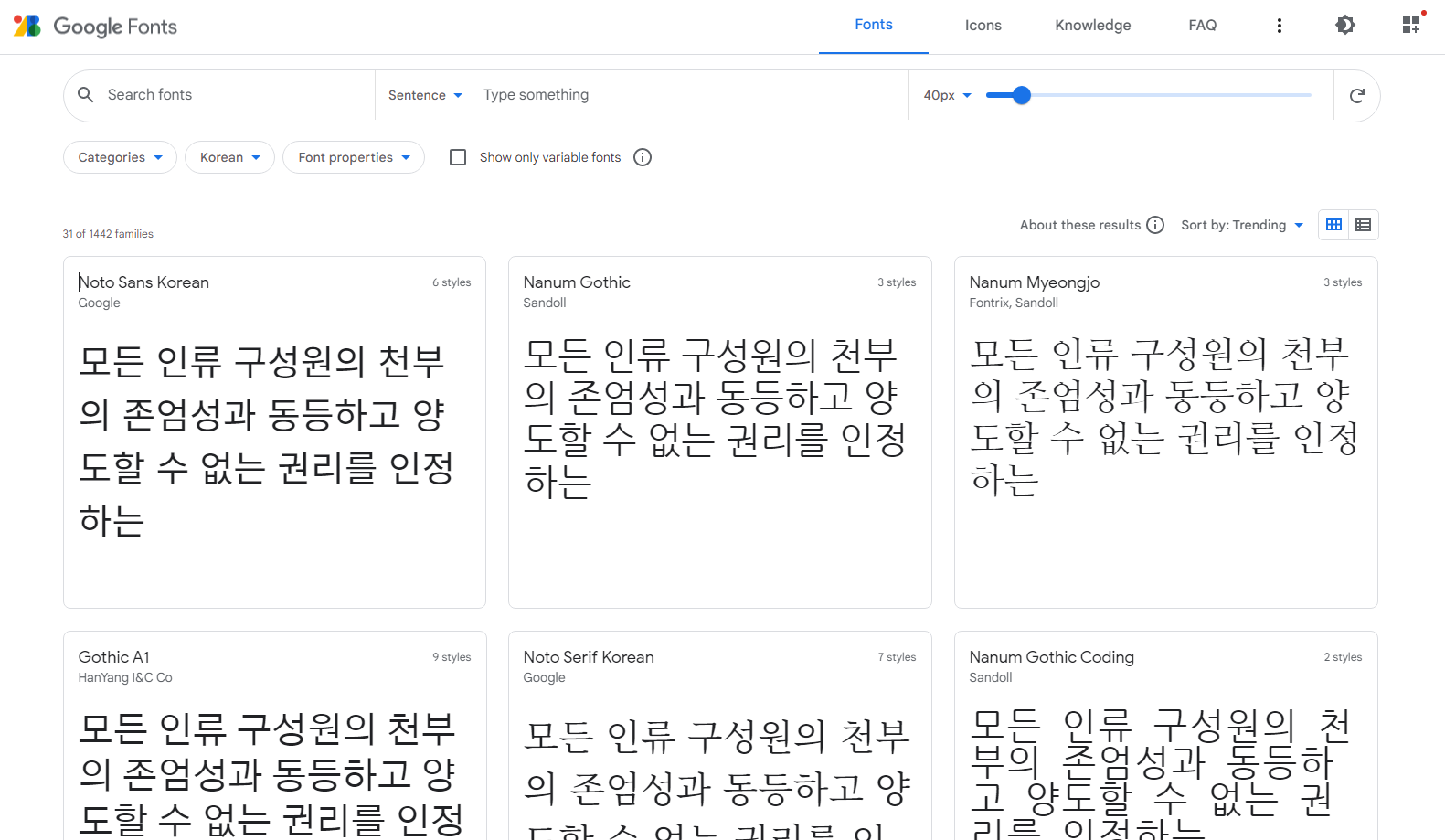1445x840 pixels.
Task: Switch to grid view
Action: pyautogui.click(x=1334, y=225)
